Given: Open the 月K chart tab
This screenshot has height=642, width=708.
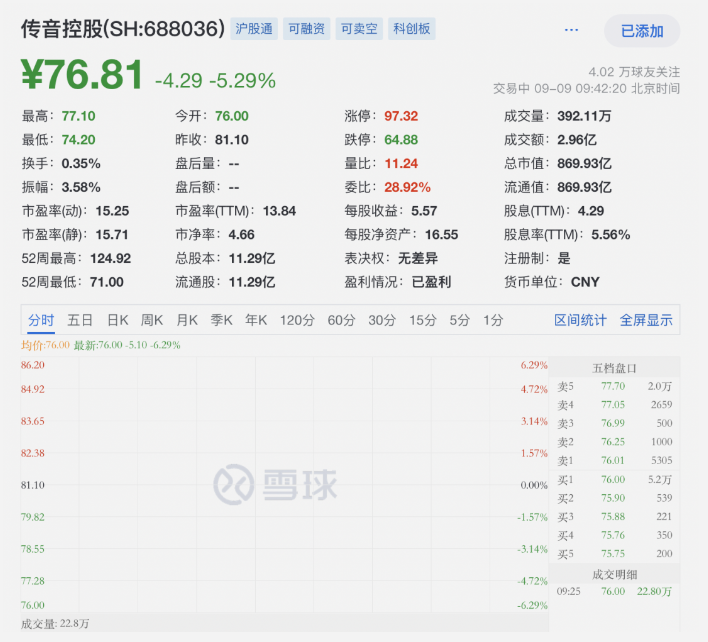Looking at the screenshot, I should pyautogui.click(x=187, y=320).
